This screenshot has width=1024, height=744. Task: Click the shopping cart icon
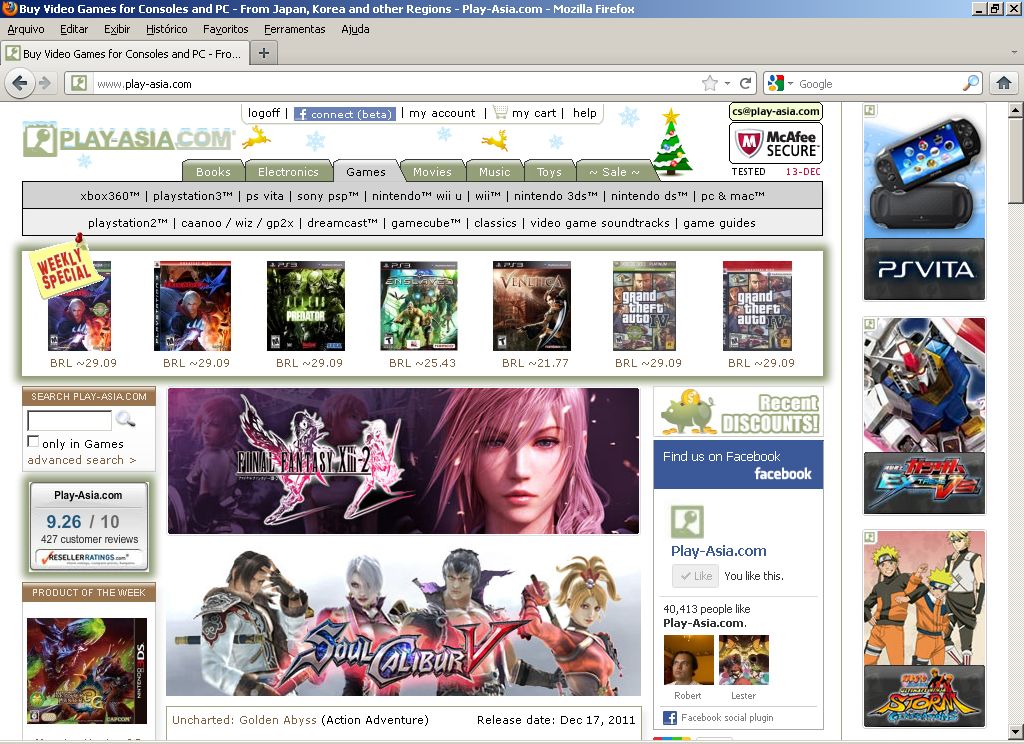[x=500, y=113]
